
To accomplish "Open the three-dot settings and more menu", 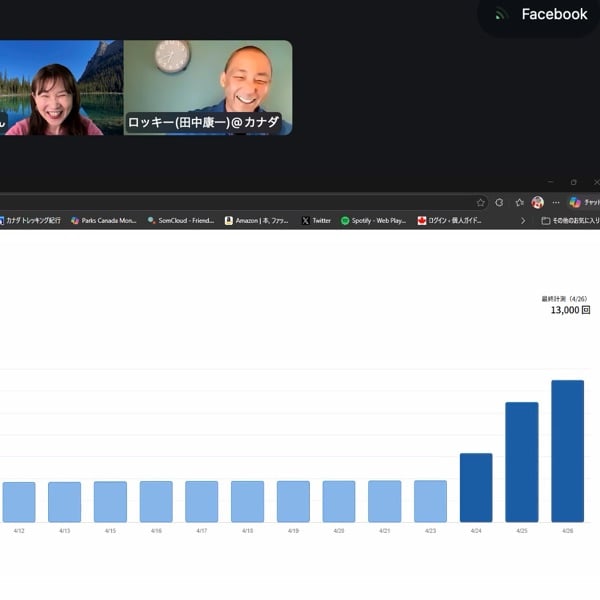I will (x=556, y=202).
